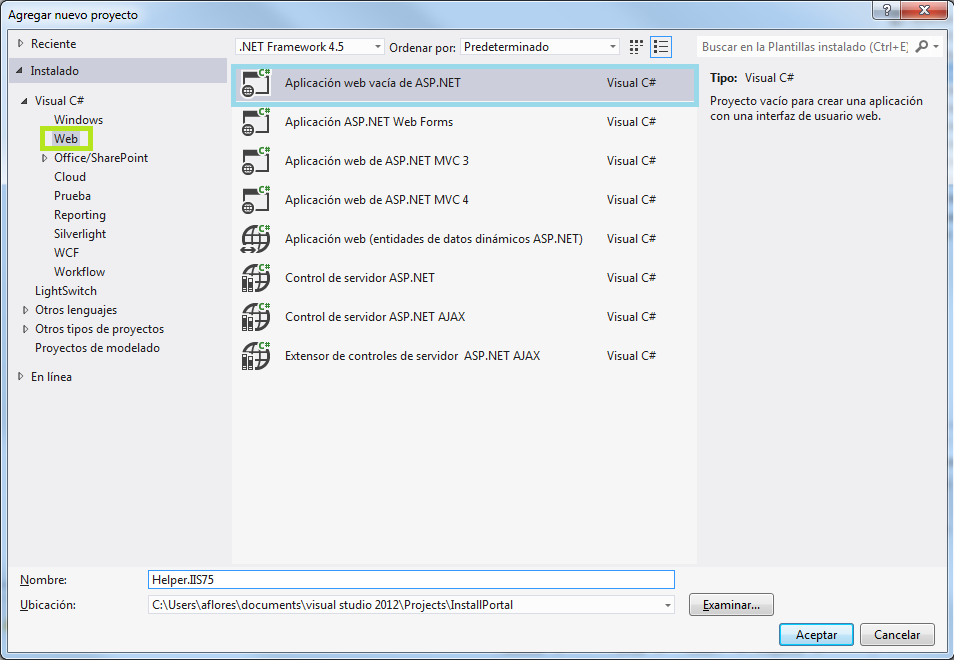
Task: Click the Buscar en la Plantillas search box
Action: pyautogui.click(x=804, y=47)
